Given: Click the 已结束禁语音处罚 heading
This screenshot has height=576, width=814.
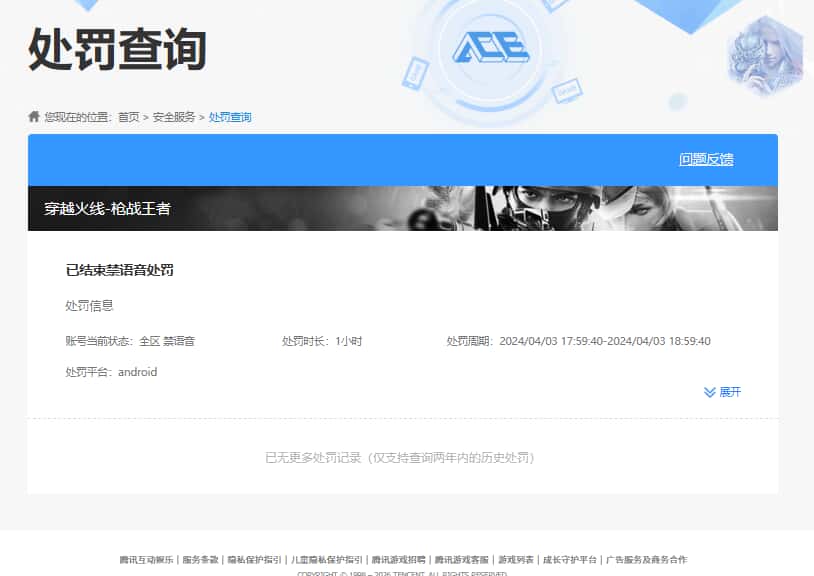Looking at the screenshot, I should tap(119, 270).
